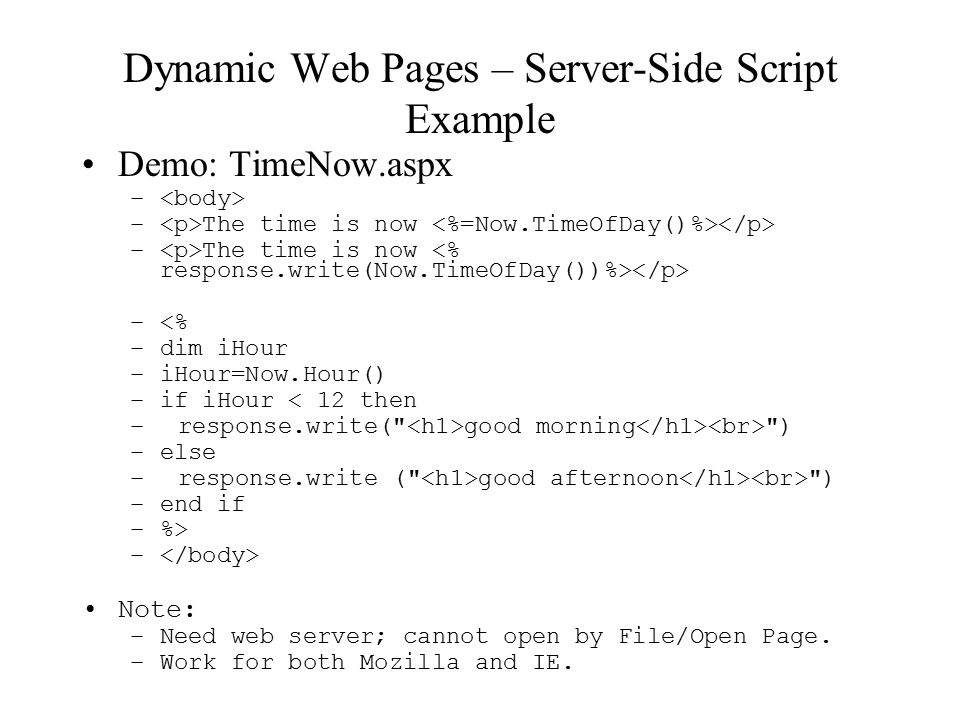Click the line 'iHour=Now.Hour()'
Viewport: 960px width, 720px height.
point(272,374)
